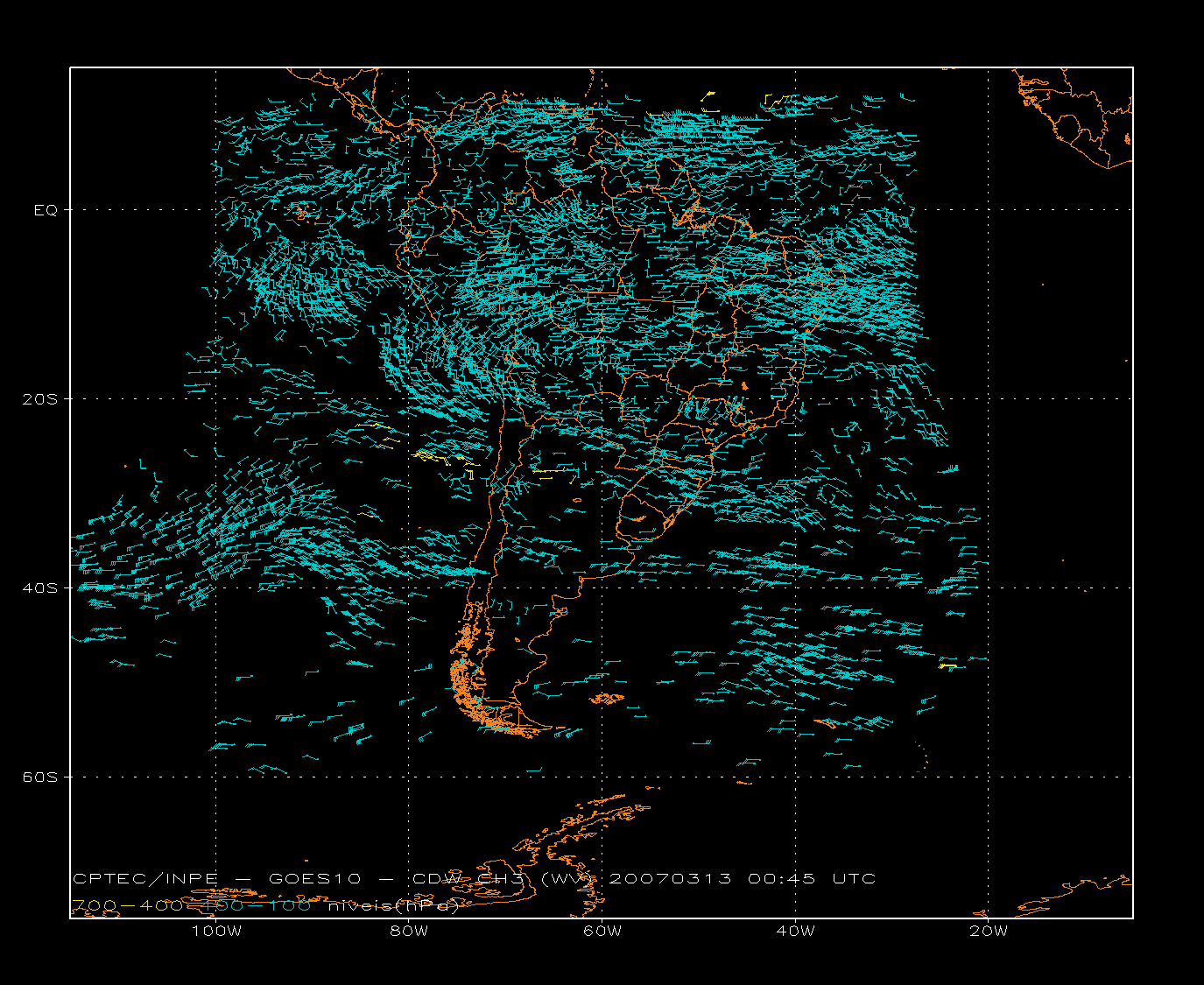Screen dimensions: 1204x985
Task: Click the yellow '700-400' legend entry
Action: pyautogui.click(x=127, y=906)
